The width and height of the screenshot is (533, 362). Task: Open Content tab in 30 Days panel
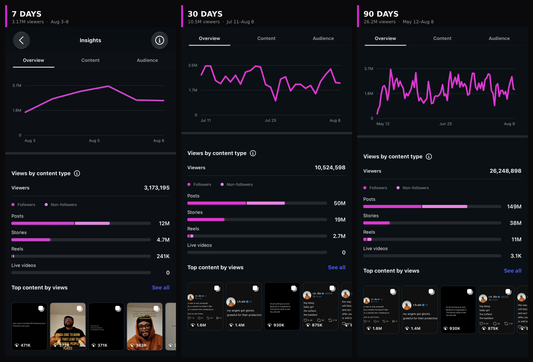[x=266, y=38]
